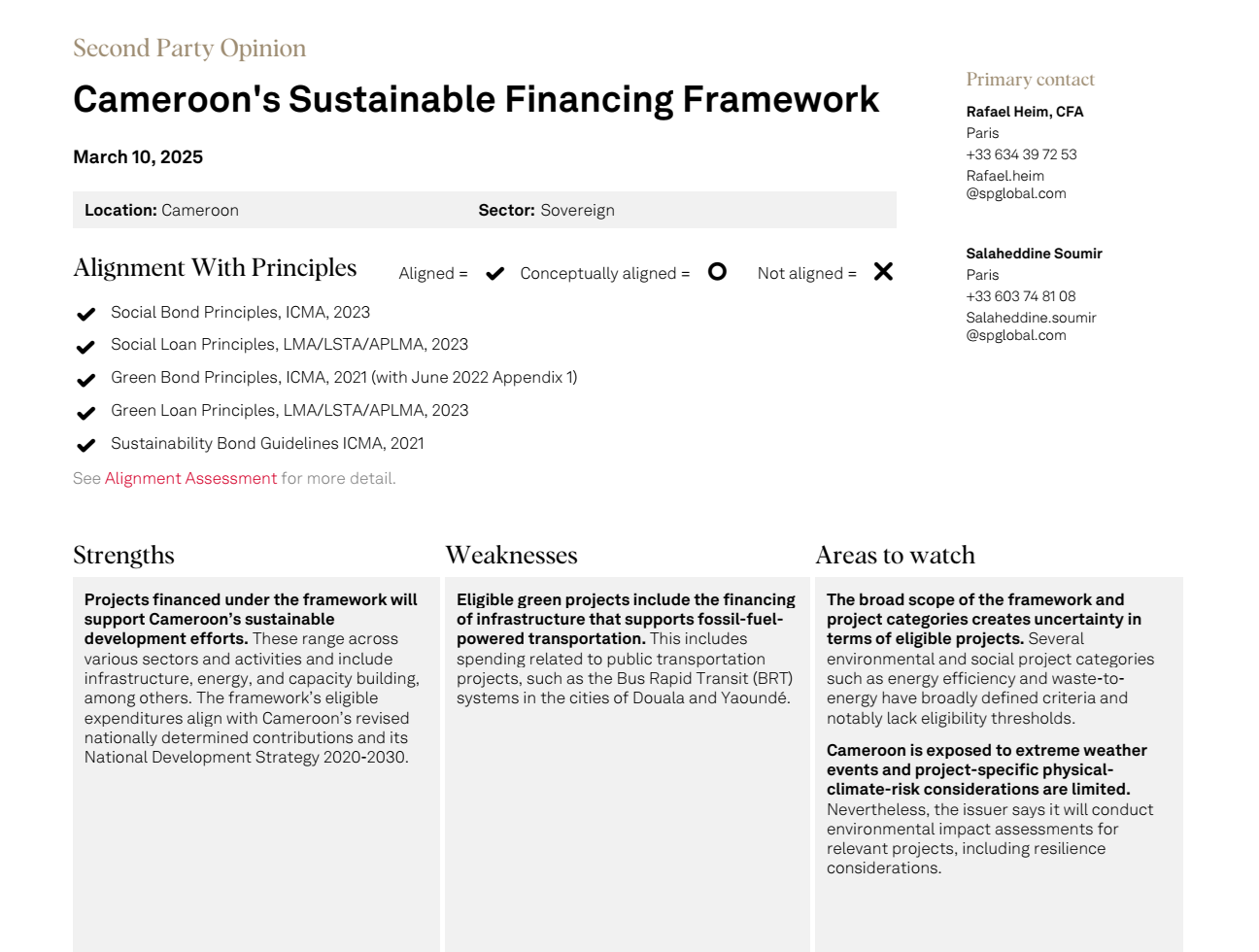Click the Cameroon's Sustainable Financing Framework title
1259x952 pixels.
pyautogui.click(x=476, y=99)
